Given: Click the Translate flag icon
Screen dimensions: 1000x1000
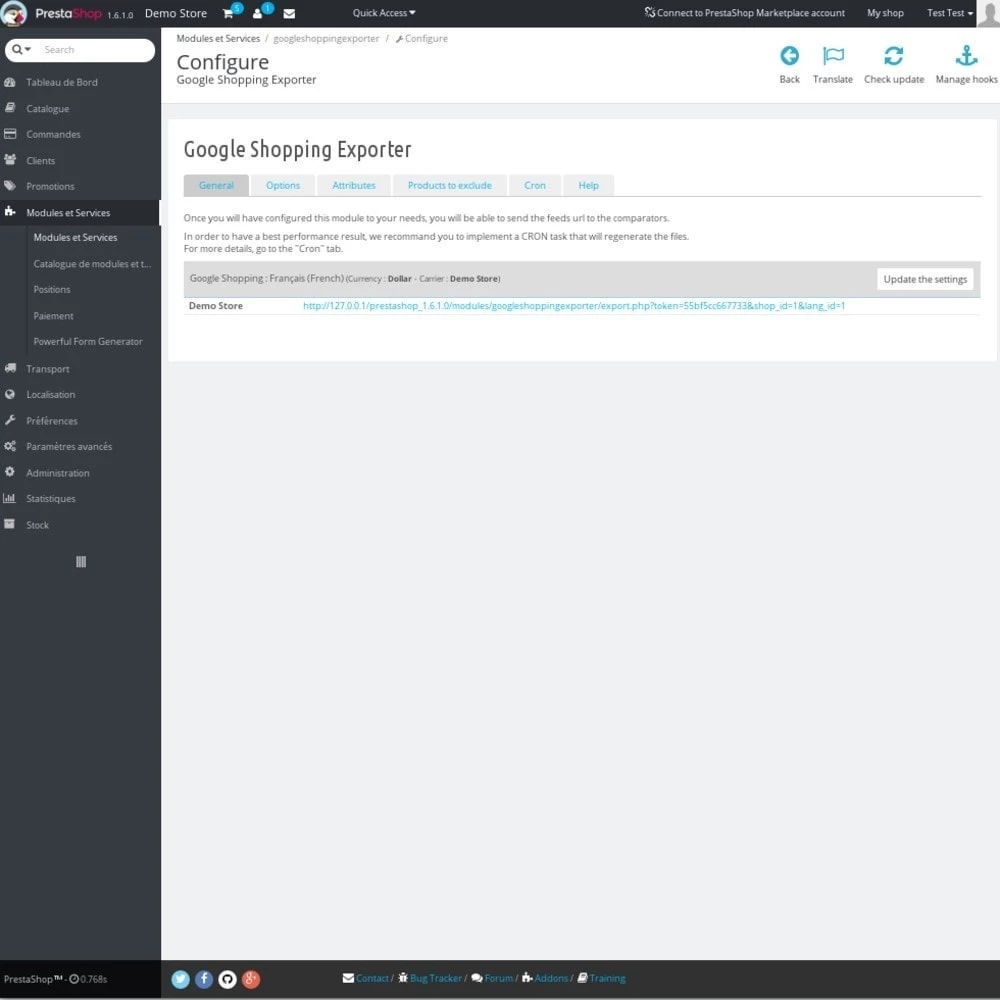Looking at the screenshot, I should coord(833,56).
